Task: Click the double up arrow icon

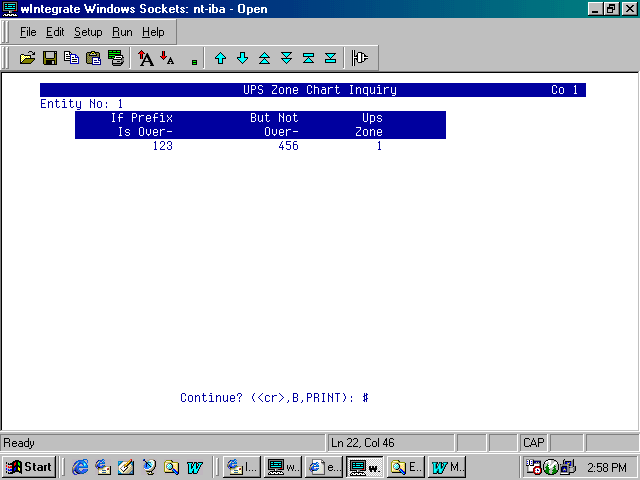Action: click(x=264, y=58)
